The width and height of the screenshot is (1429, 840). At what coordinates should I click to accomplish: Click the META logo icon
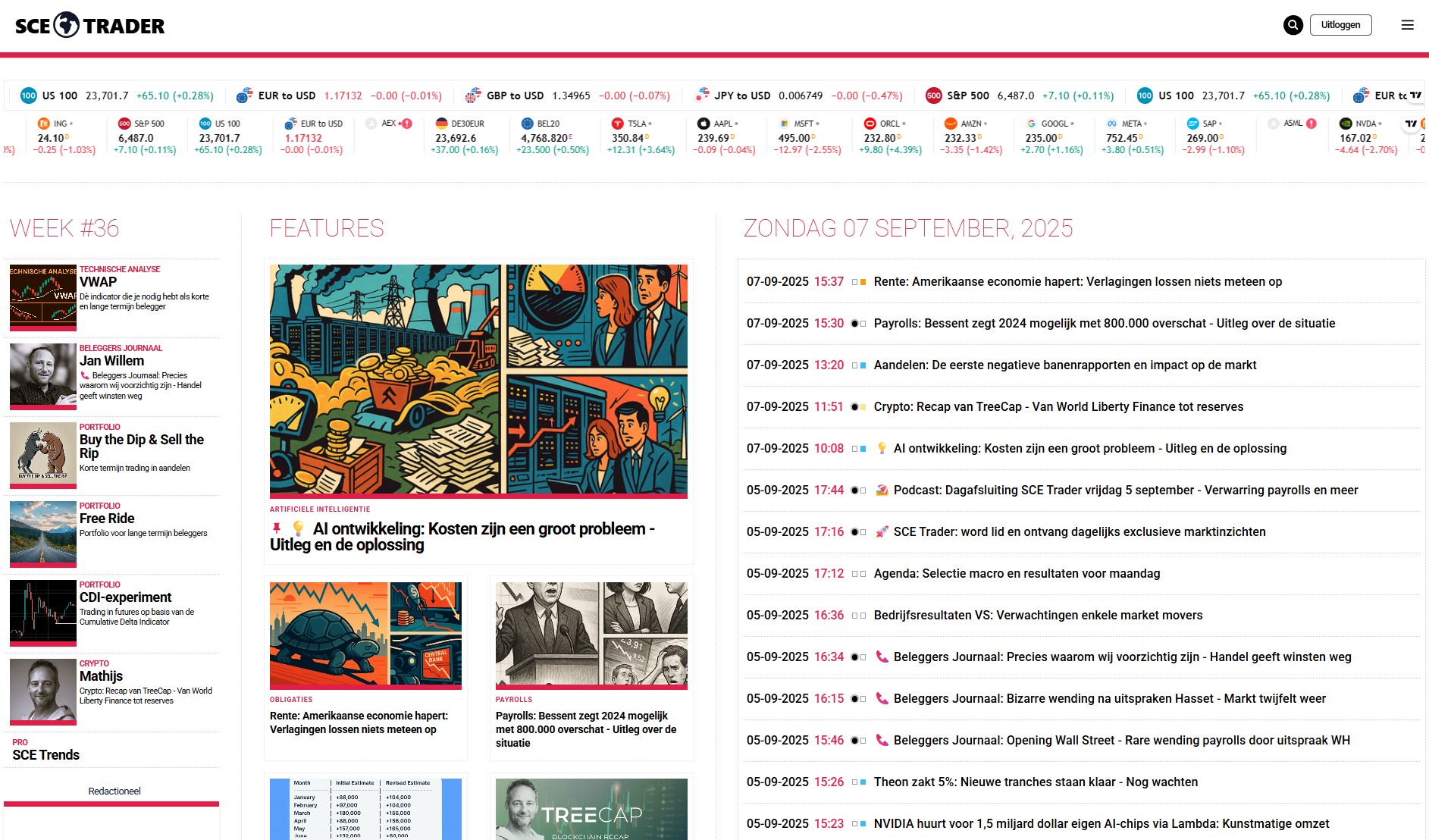[x=1112, y=124]
